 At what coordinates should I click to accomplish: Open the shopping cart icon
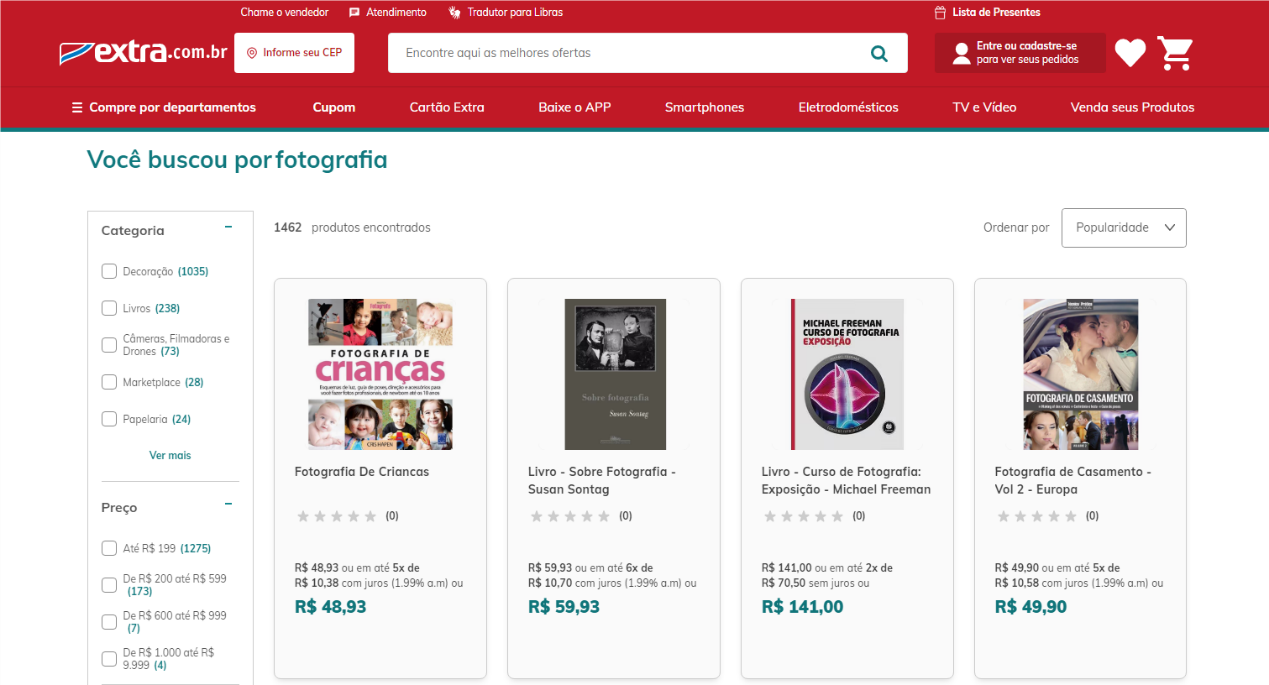[1176, 53]
